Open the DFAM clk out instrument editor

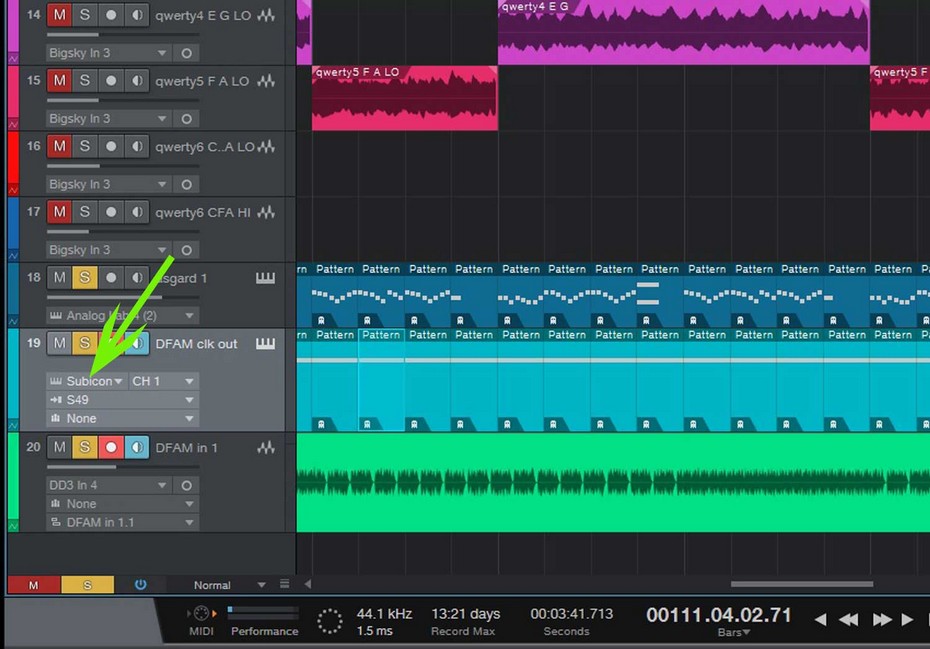click(265, 344)
